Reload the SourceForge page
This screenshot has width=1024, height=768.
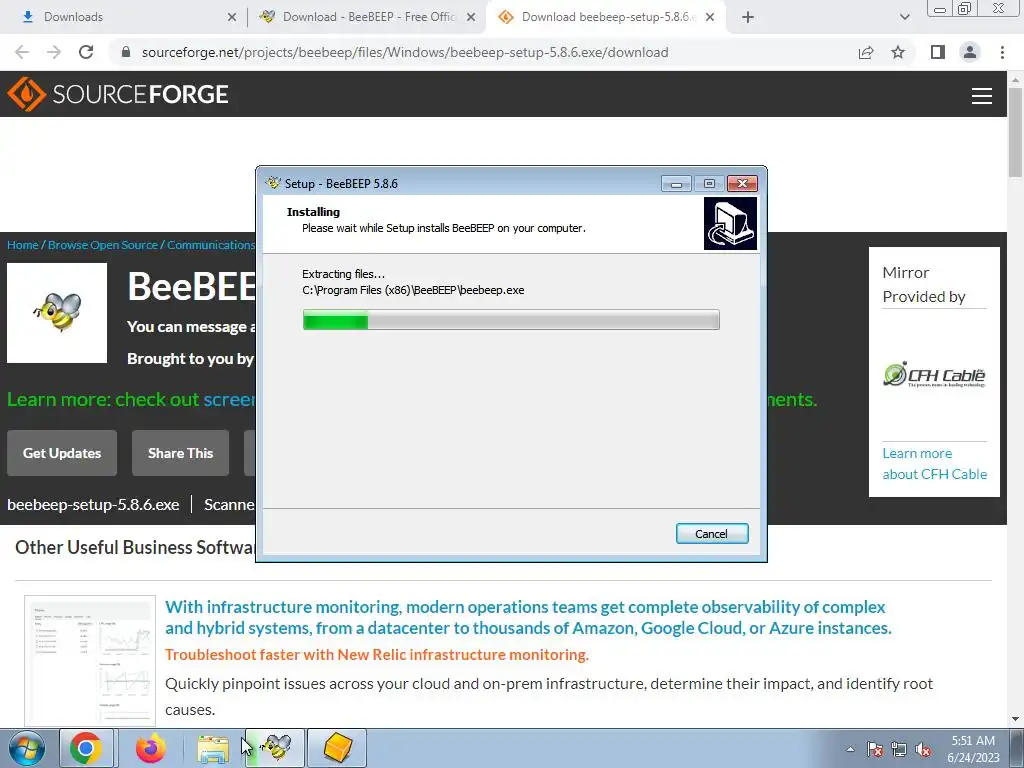[86, 52]
